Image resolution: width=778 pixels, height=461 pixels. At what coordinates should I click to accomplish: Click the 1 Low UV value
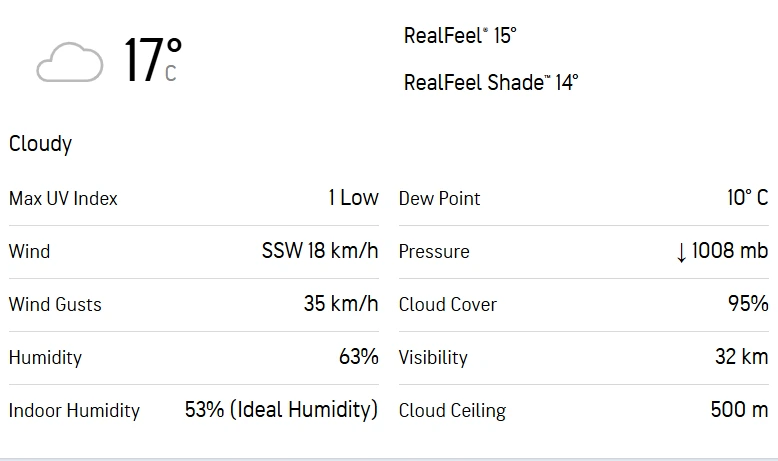pyautogui.click(x=353, y=198)
